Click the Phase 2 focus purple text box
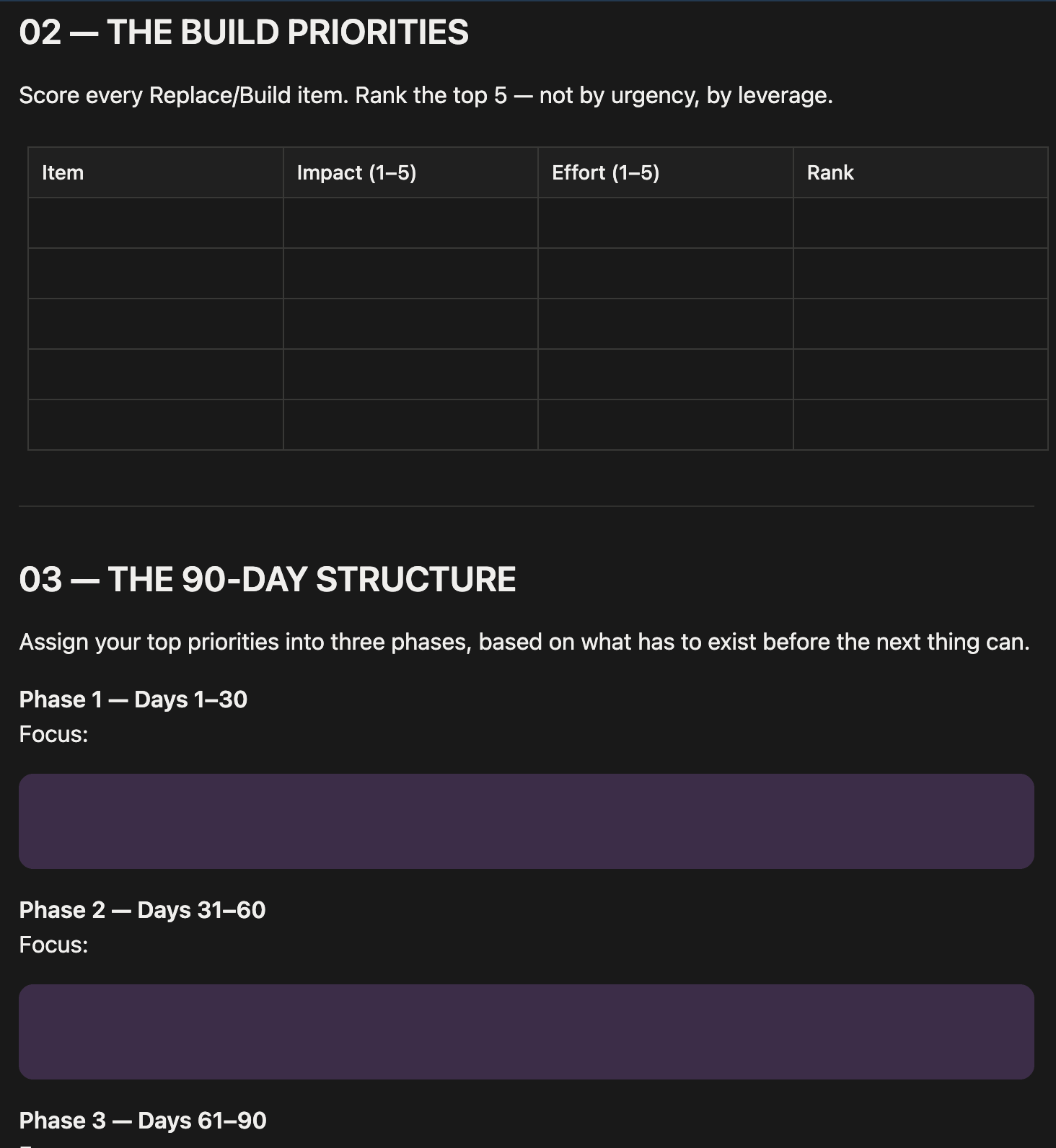The image size is (1056, 1148). coord(527,1032)
